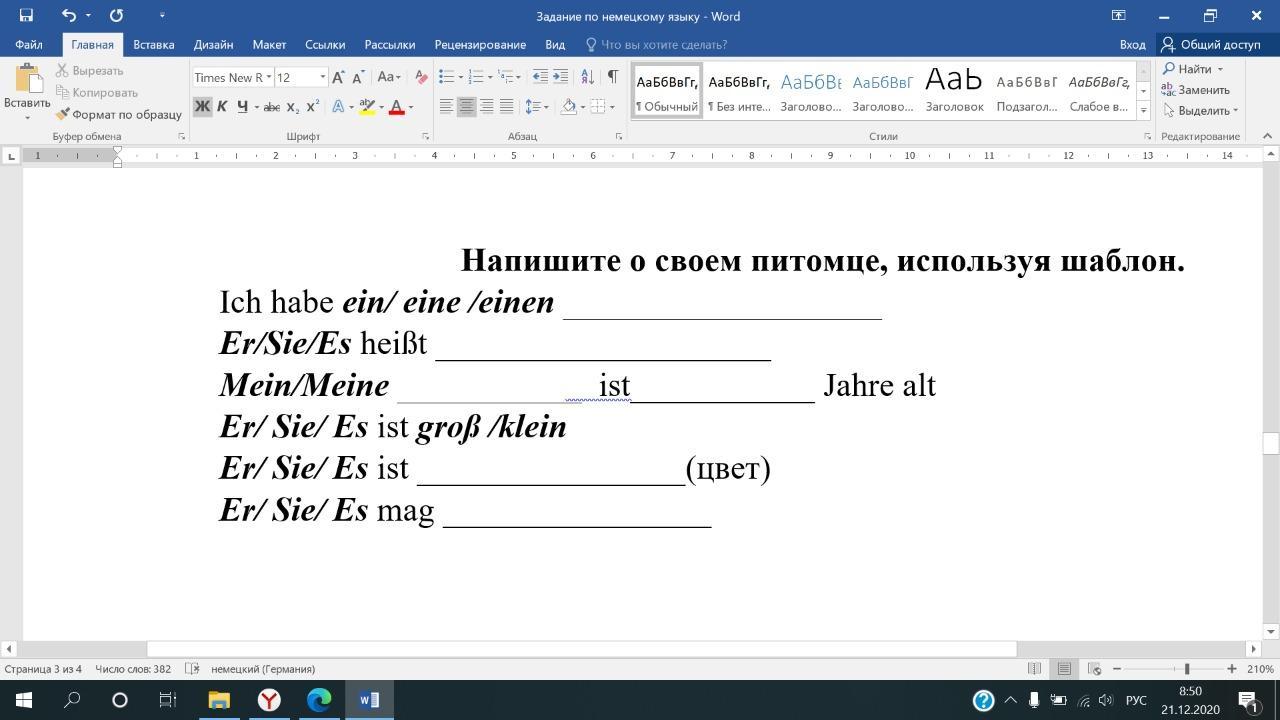This screenshot has width=1280, height=720.
Task: Select the Обычный style
Action: [667, 91]
